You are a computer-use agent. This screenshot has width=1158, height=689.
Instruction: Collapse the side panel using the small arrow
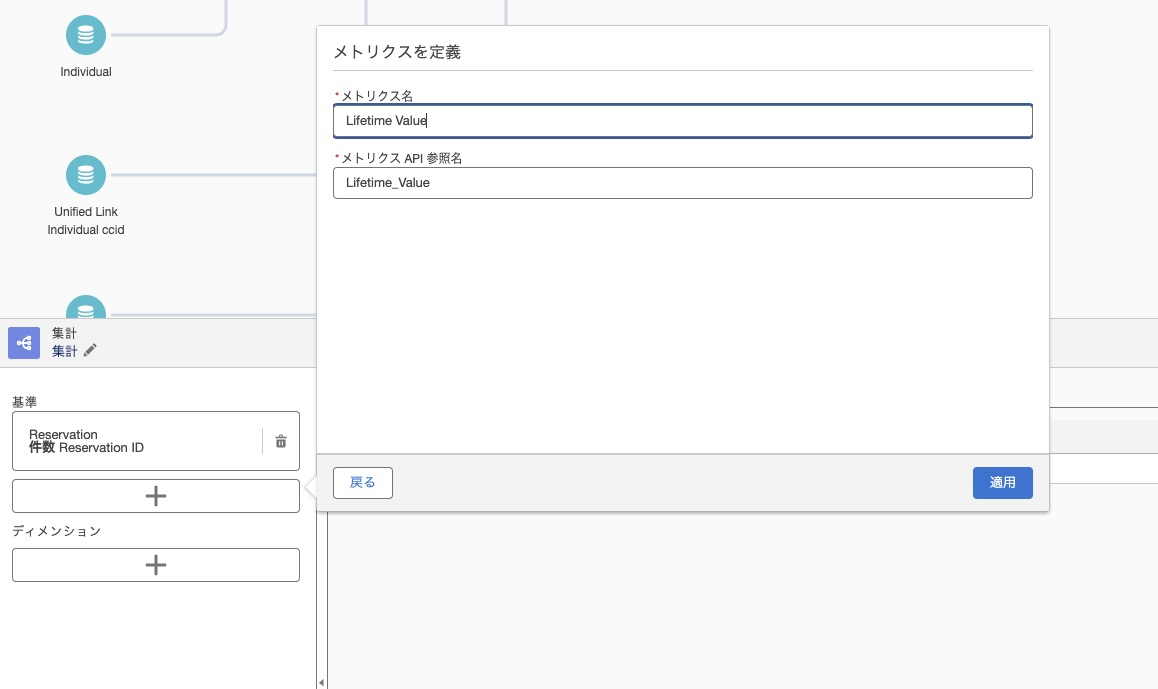(321, 682)
